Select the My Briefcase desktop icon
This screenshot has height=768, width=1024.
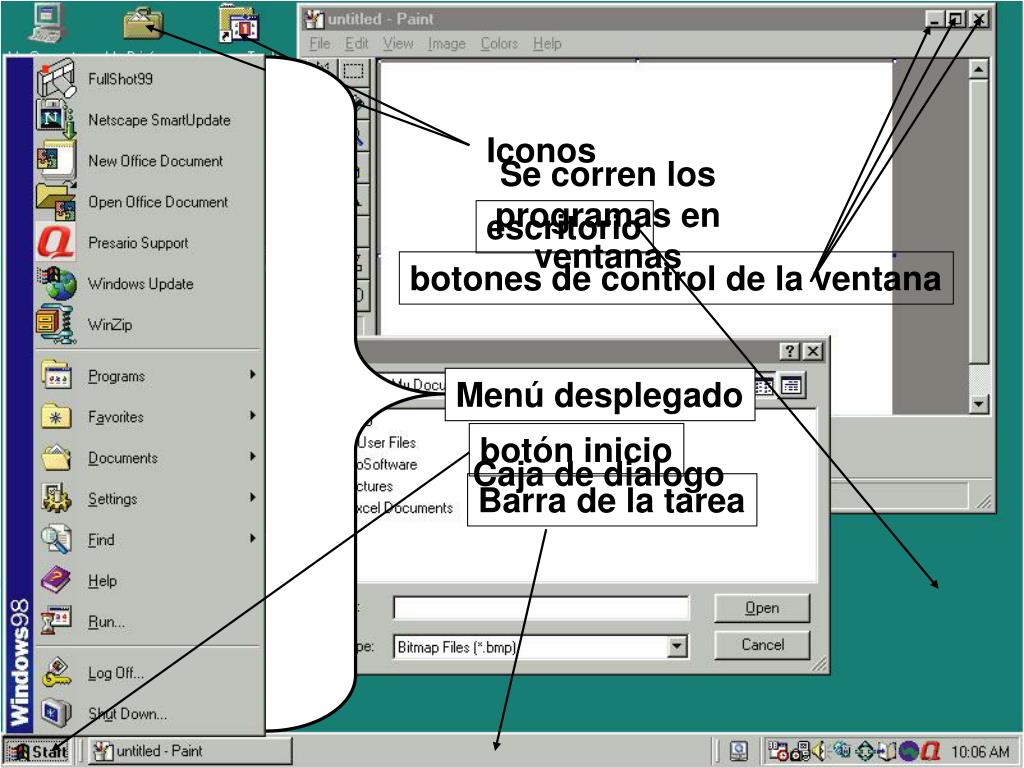(143, 24)
